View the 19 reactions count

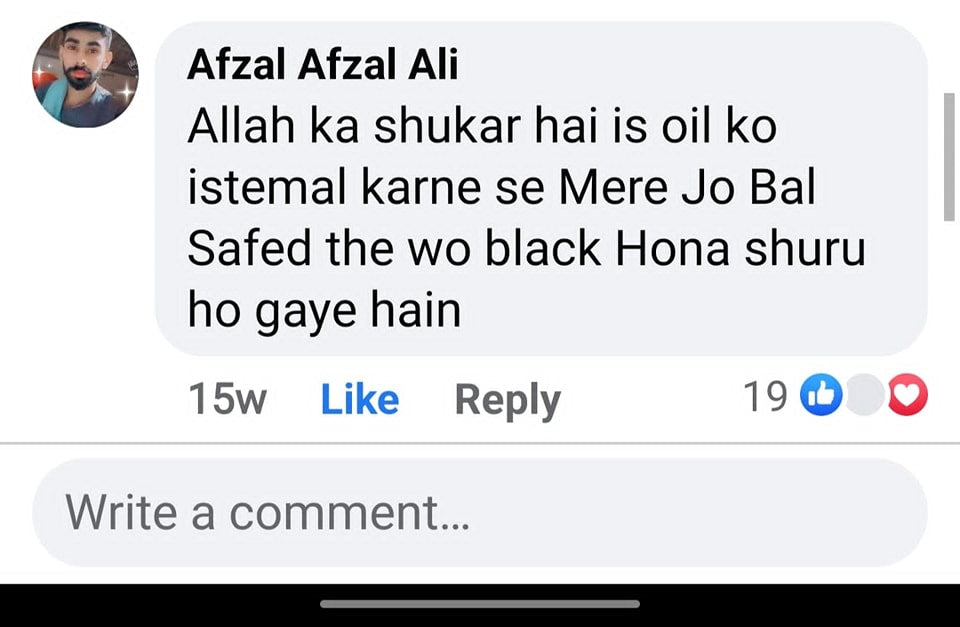click(765, 397)
